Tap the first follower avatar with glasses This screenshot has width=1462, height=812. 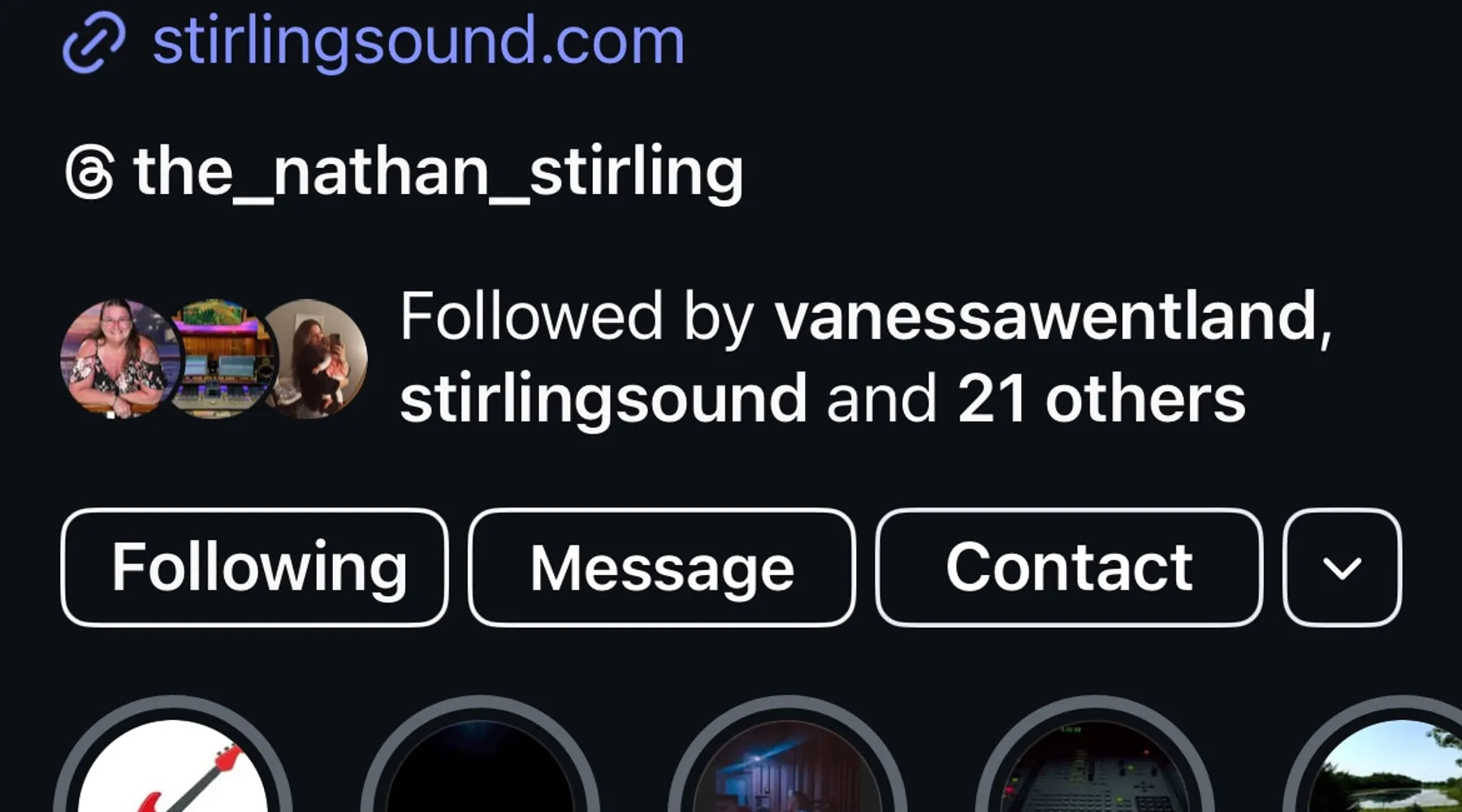click(x=119, y=358)
